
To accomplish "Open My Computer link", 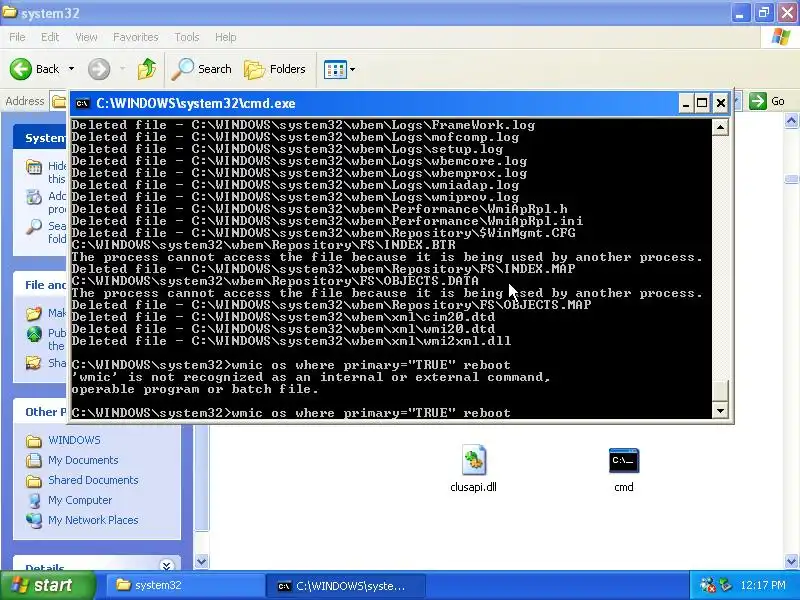I will pyautogui.click(x=80, y=500).
